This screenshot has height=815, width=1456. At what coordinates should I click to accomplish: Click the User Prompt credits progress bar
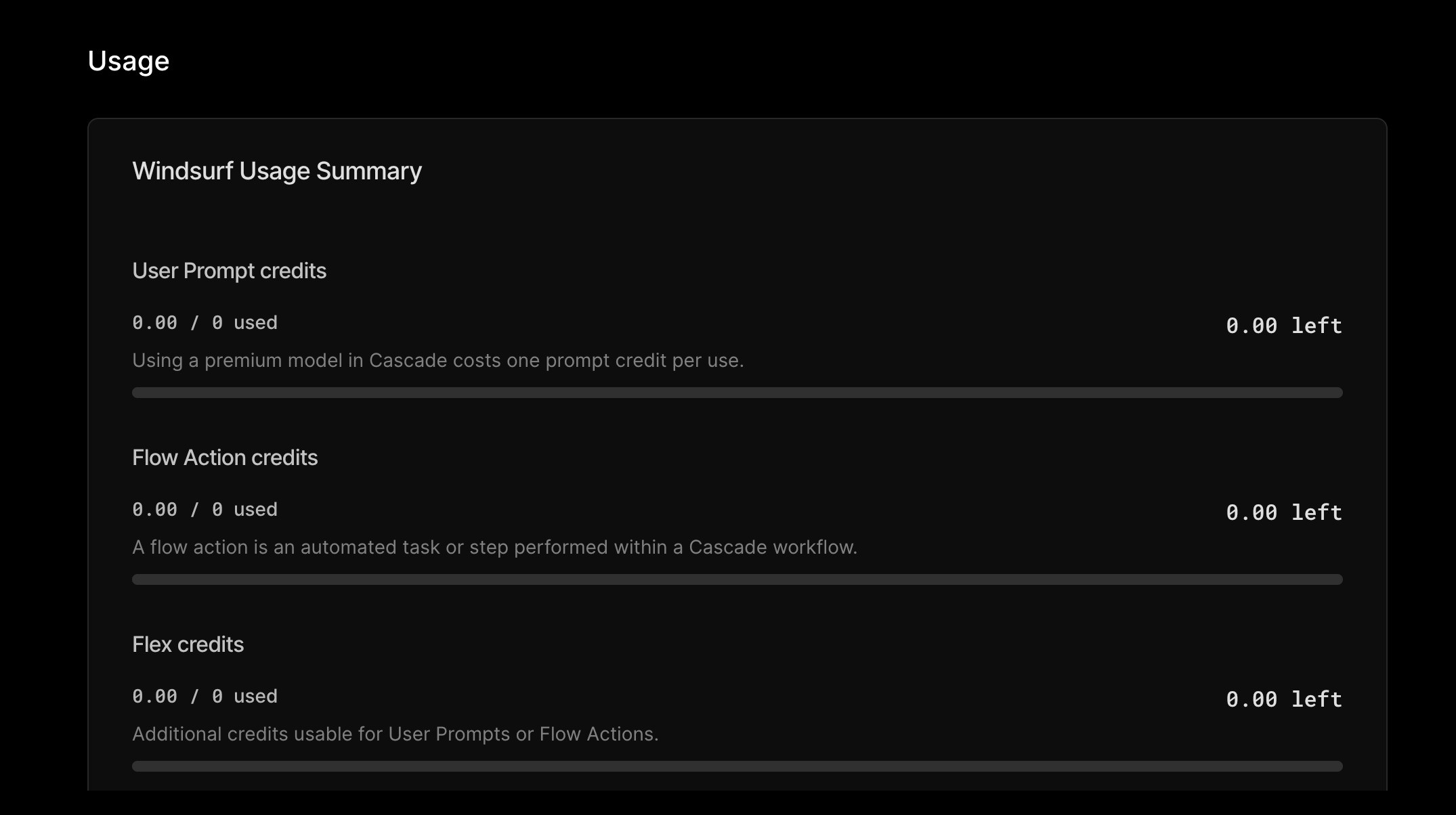pos(737,393)
